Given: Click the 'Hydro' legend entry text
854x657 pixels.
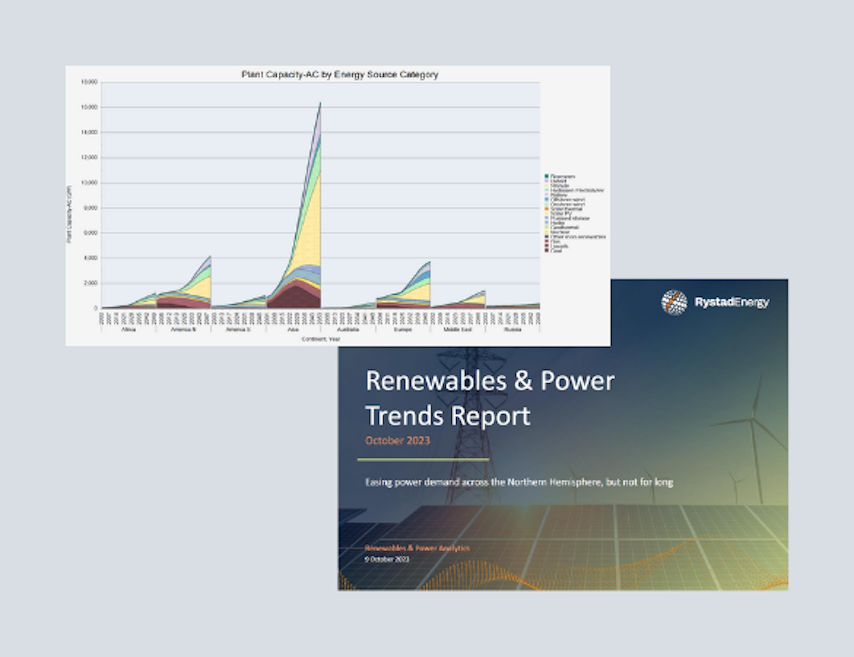Looking at the screenshot, I should pyautogui.click(x=558, y=223).
